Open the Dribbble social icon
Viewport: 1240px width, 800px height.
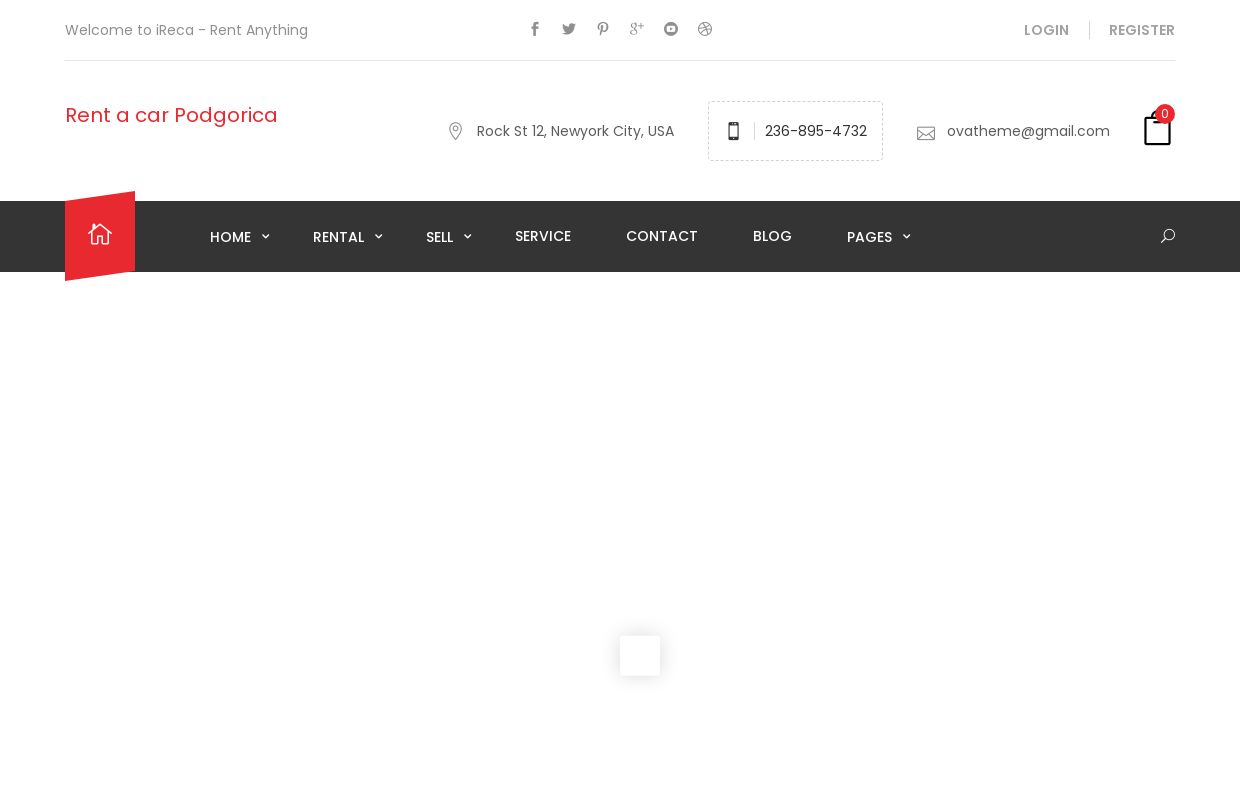pos(705,29)
